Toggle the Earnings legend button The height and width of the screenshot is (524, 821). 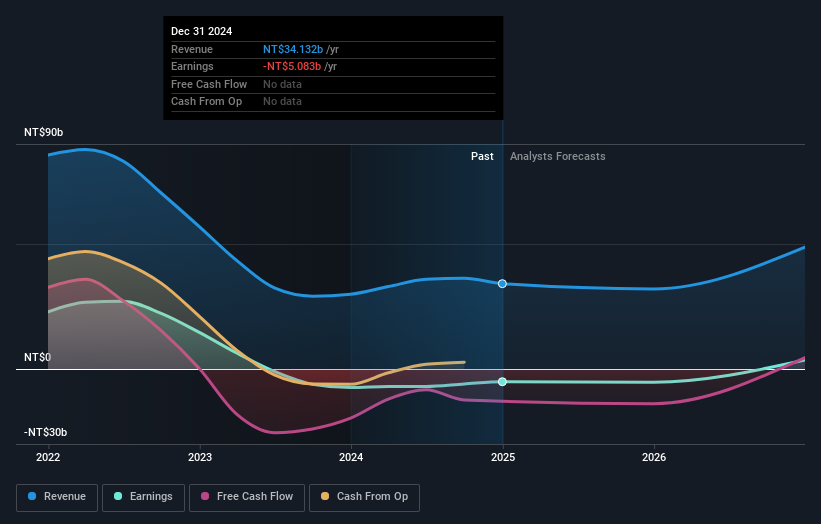pos(143,497)
